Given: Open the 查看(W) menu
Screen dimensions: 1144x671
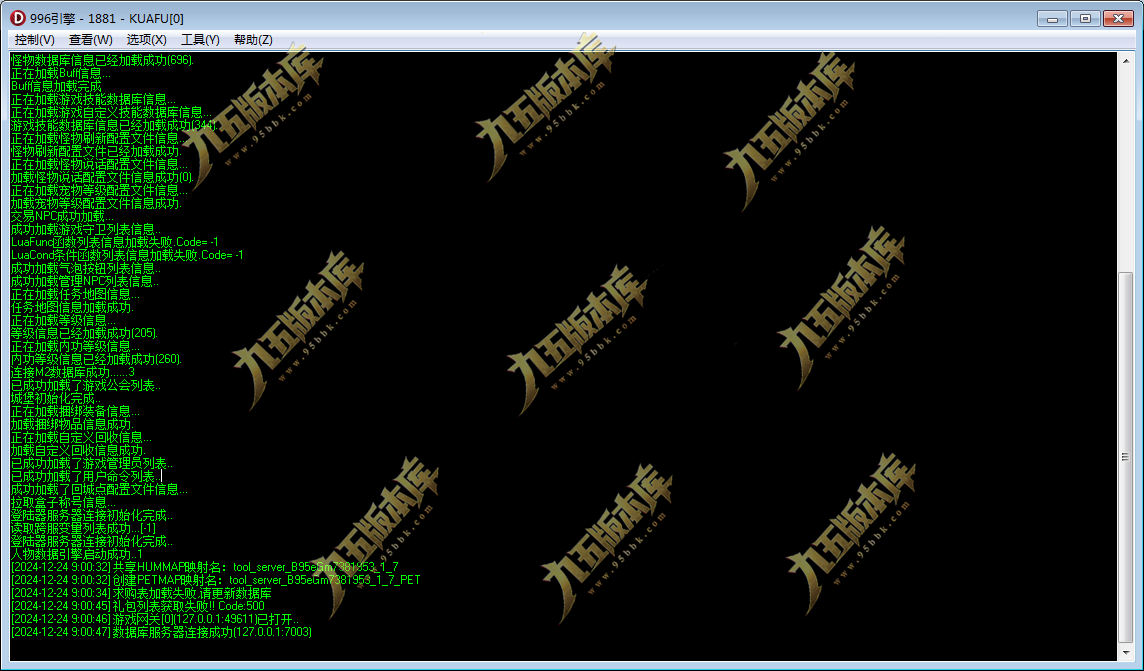Looking at the screenshot, I should coord(90,39).
